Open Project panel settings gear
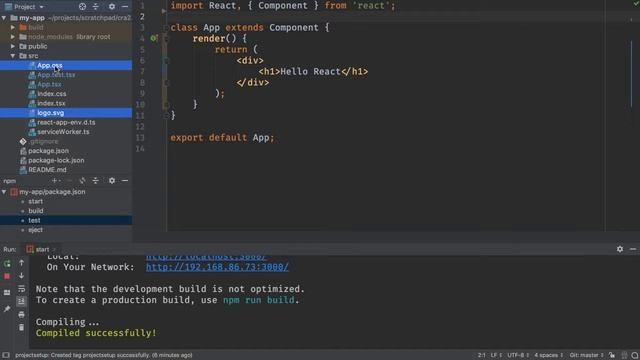Viewport: 640px width, 360px height. (x=112, y=7)
